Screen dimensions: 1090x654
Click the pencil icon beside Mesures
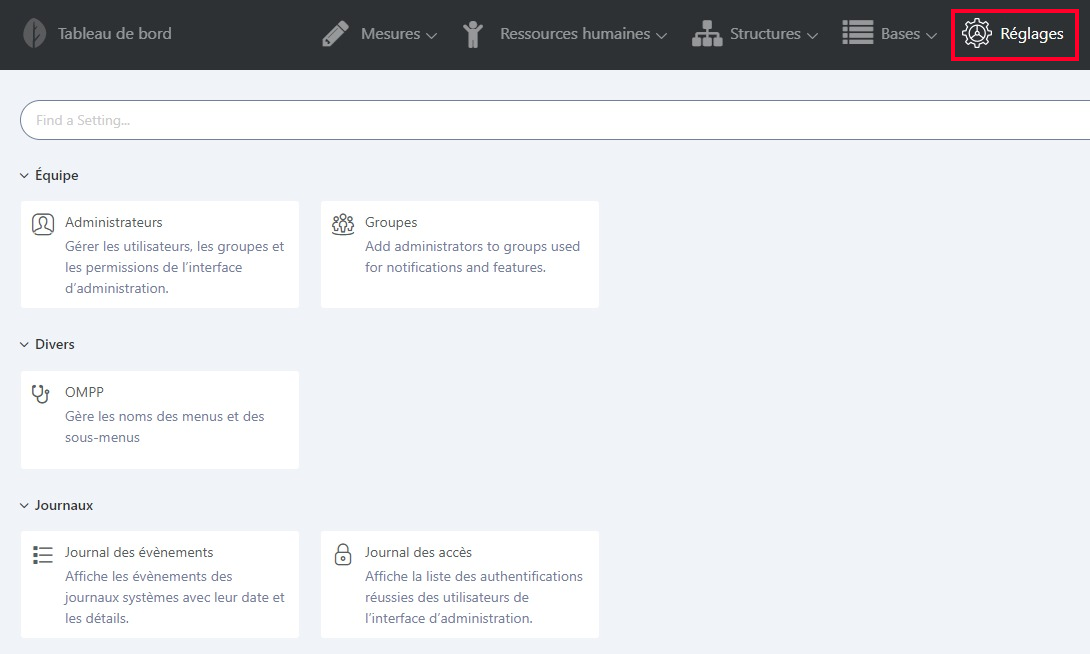coord(335,34)
